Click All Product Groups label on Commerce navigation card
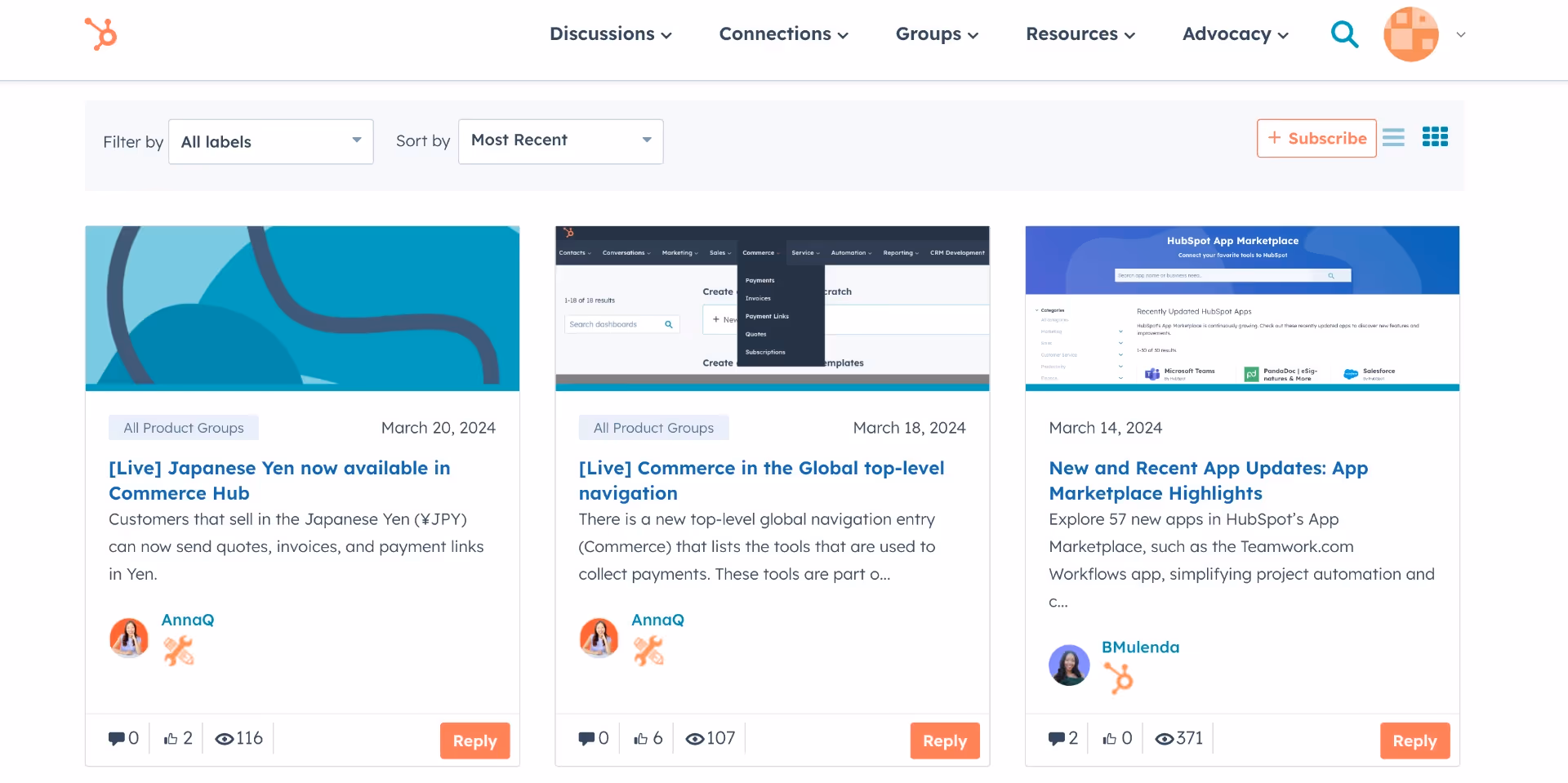The height and width of the screenshot is (783, 1568). click(653, 428)
